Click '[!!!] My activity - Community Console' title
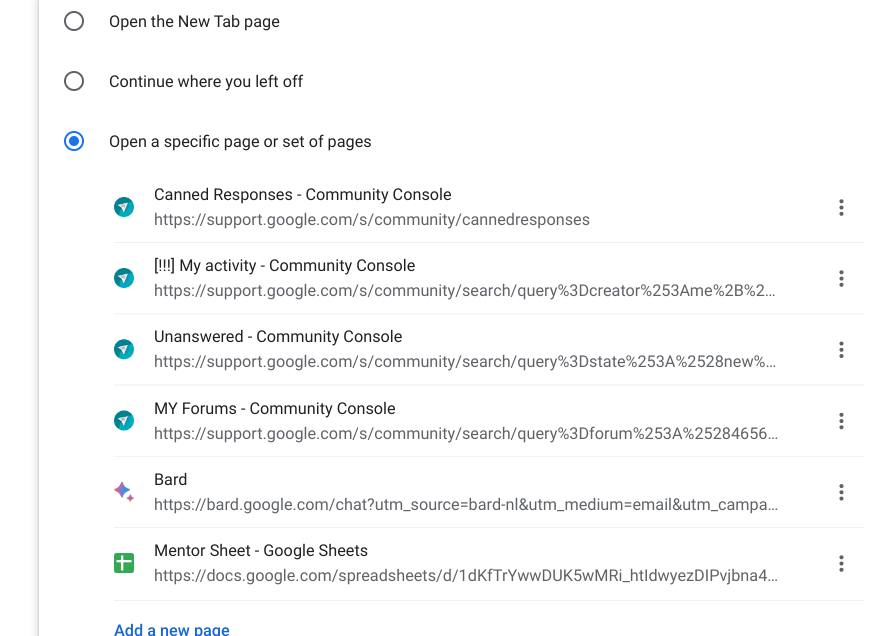Image resolution: width=889 pixels, height=636 pixels. coord(285,265)
